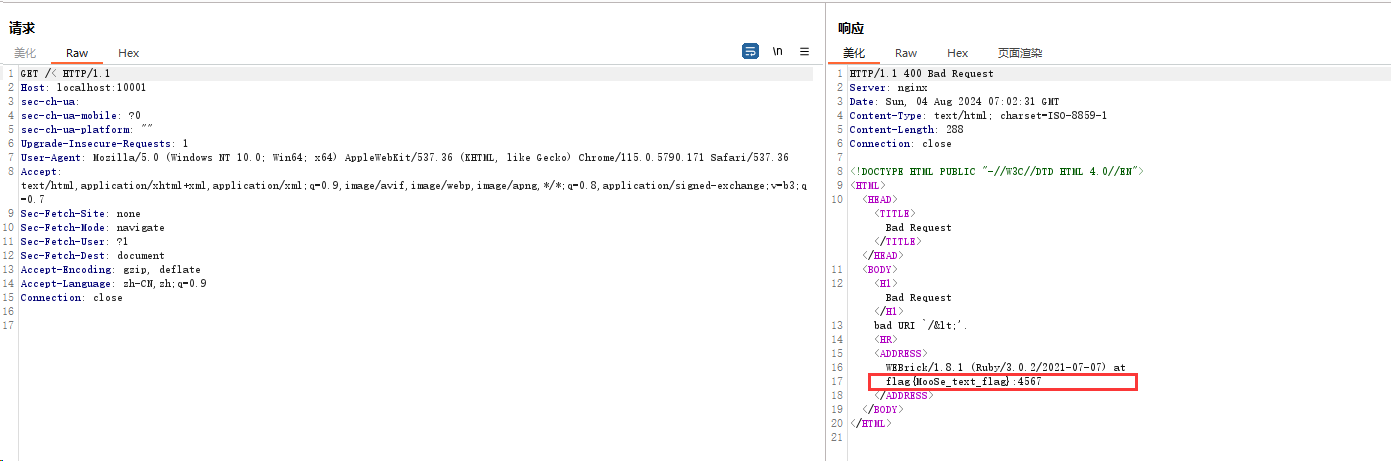The image size is (1391, 461).
Task: Click the highlighted flag{MooSe_text_flag} text
Action: (939, 382)
